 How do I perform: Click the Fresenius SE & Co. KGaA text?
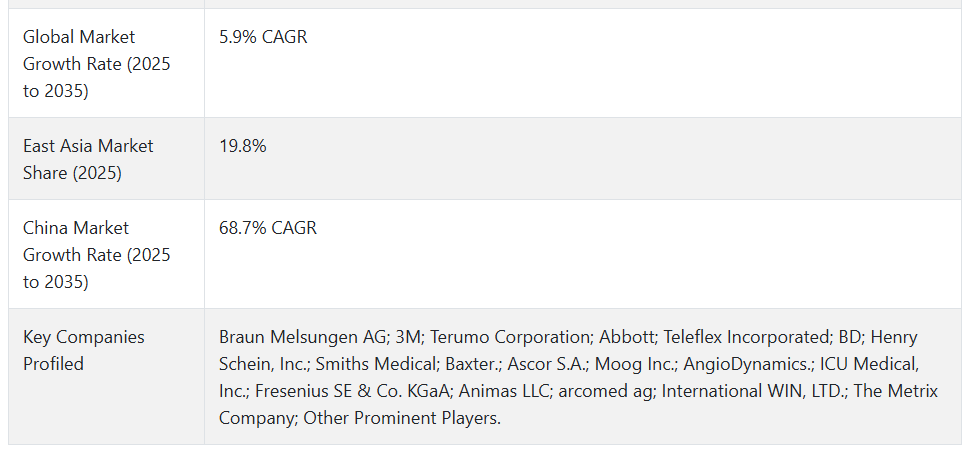tap(352, 391)
